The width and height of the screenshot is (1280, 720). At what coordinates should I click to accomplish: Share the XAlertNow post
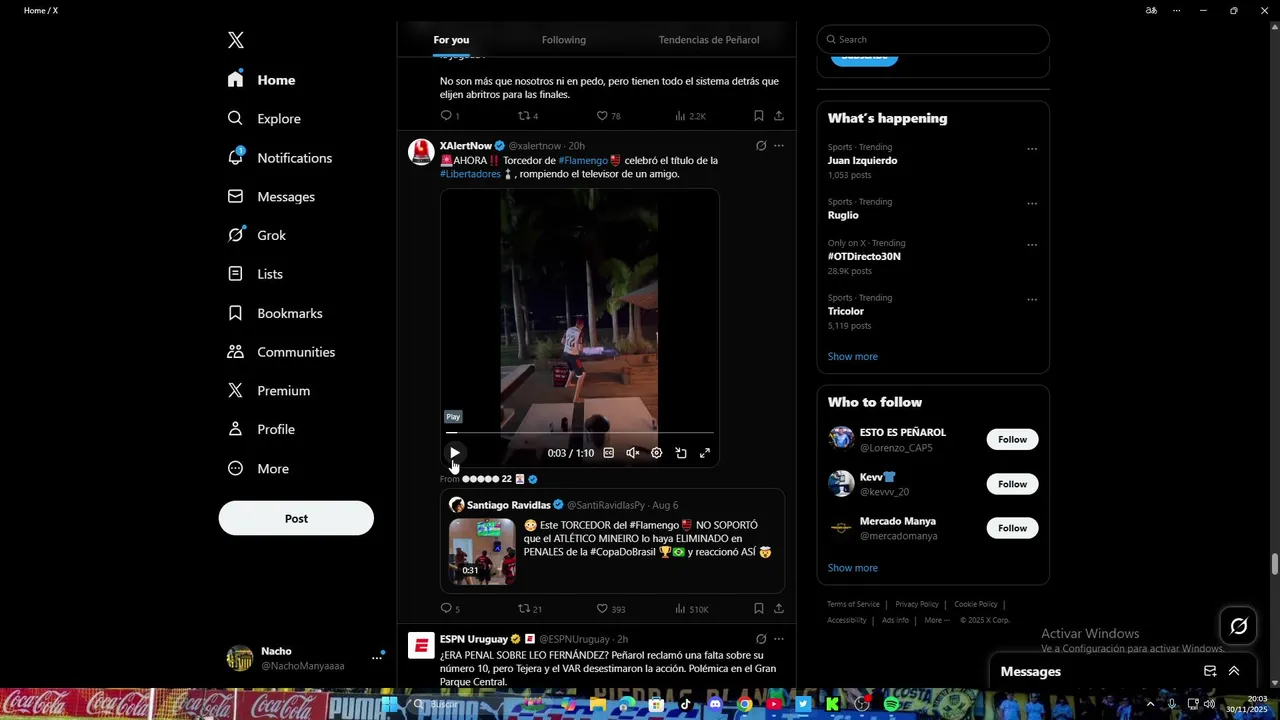(778, 609)
